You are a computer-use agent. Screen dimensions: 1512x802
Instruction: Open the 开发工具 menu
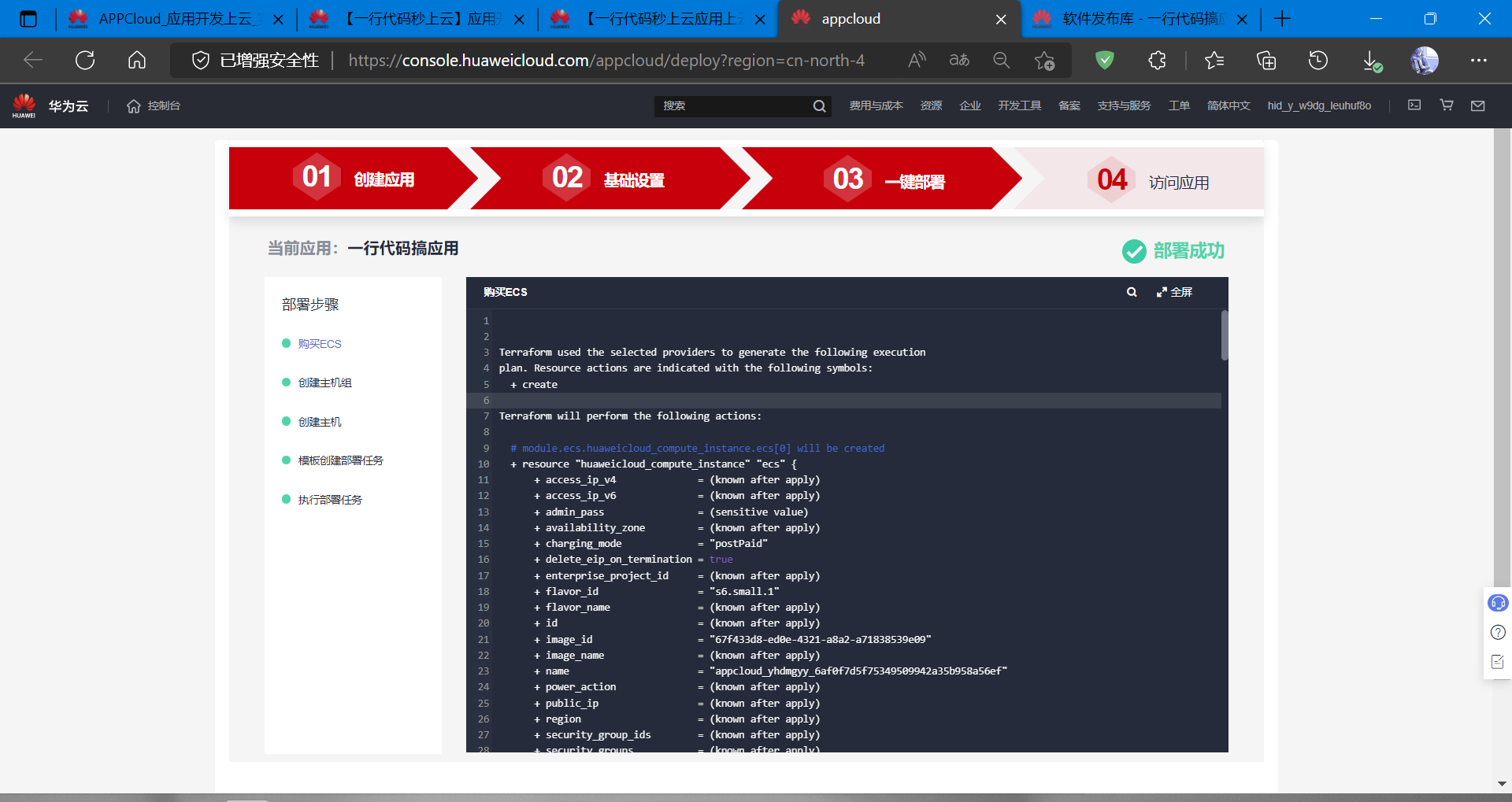pos(1020,106)
